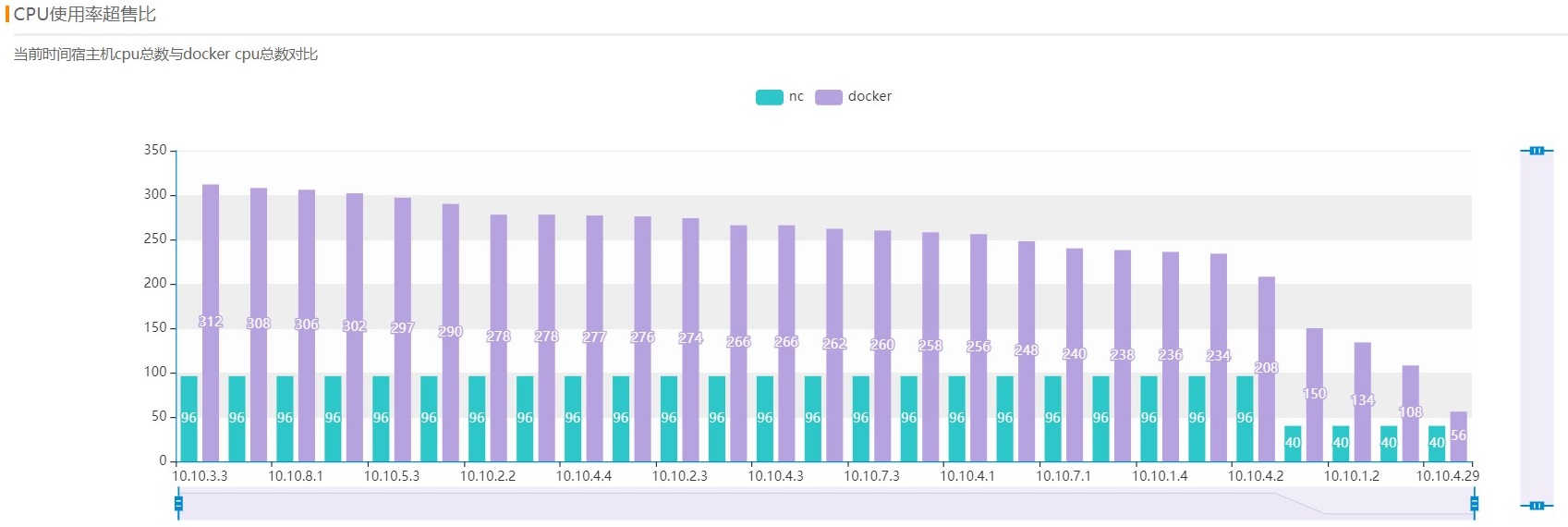This screenshot has width=1568, height=527.
Task: Click the title CPU使用率超售比
Action: [x=84, y=15]
